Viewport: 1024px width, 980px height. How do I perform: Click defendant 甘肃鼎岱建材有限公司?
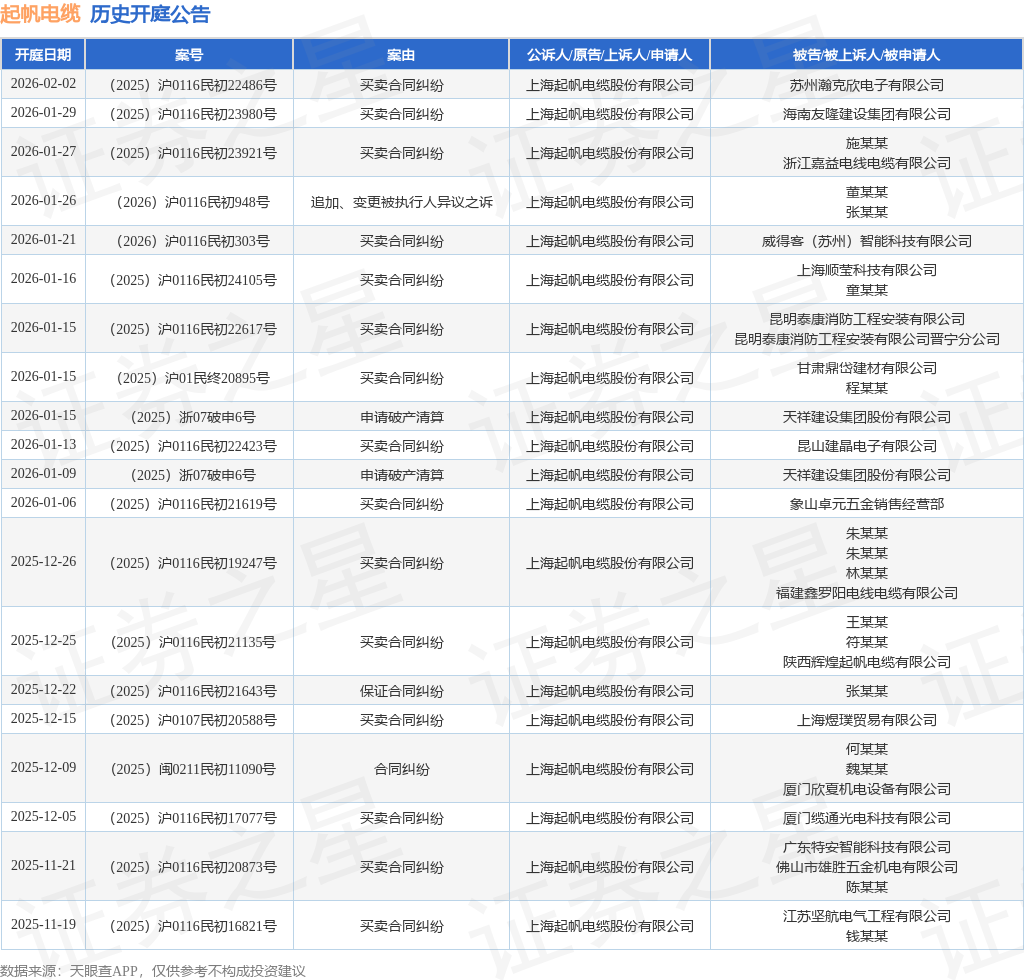coord(867,368)
